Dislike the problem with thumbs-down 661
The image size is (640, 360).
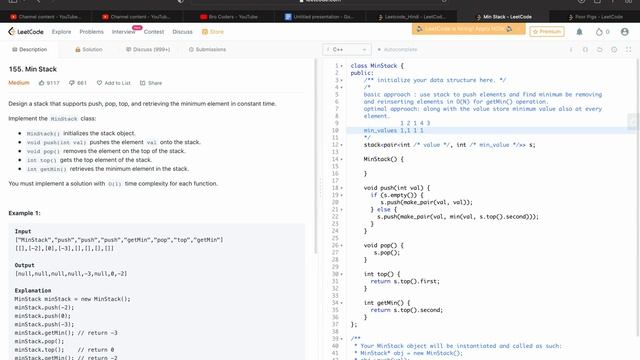78,83
